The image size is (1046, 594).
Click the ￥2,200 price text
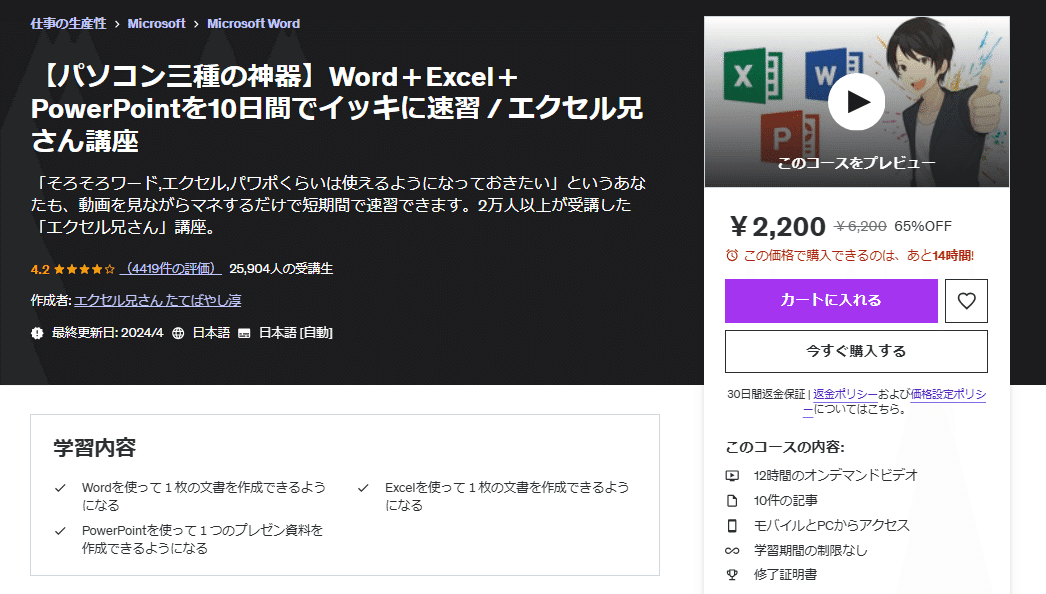(778, 227)
